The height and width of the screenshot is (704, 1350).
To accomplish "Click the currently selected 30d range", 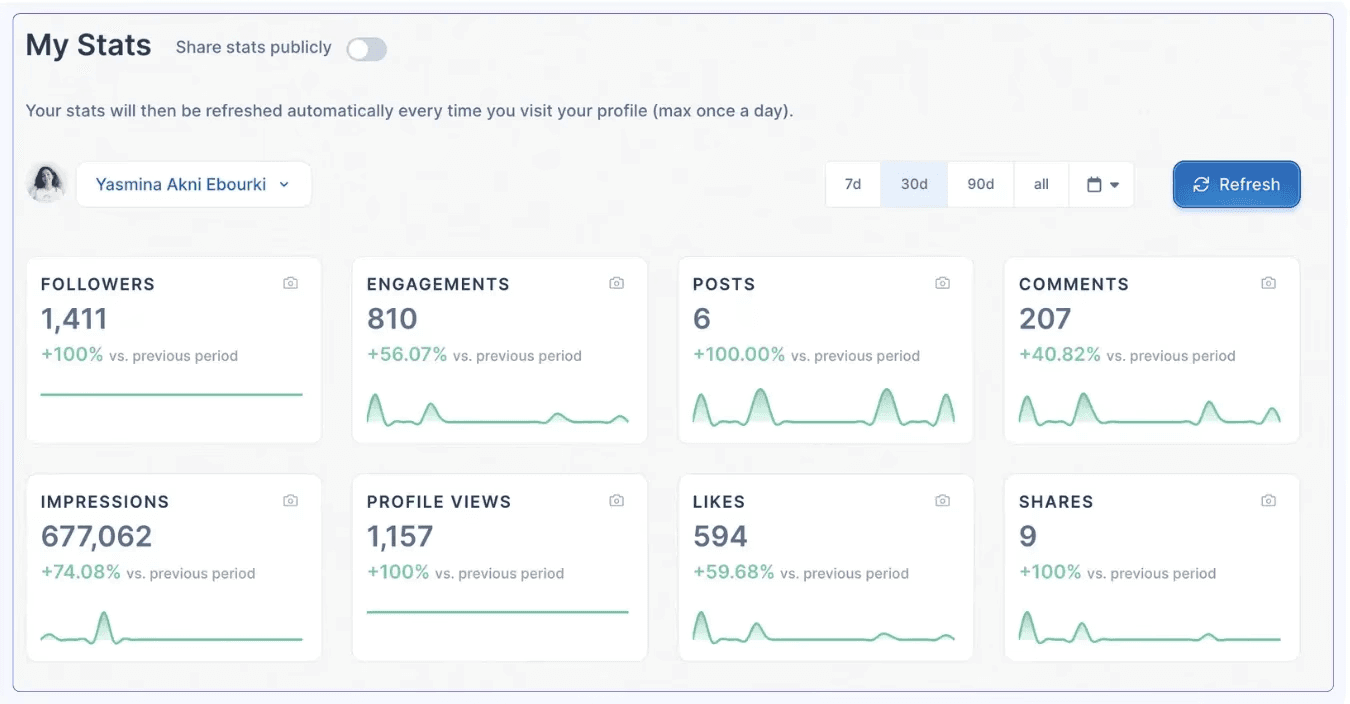I will point(913,184).
